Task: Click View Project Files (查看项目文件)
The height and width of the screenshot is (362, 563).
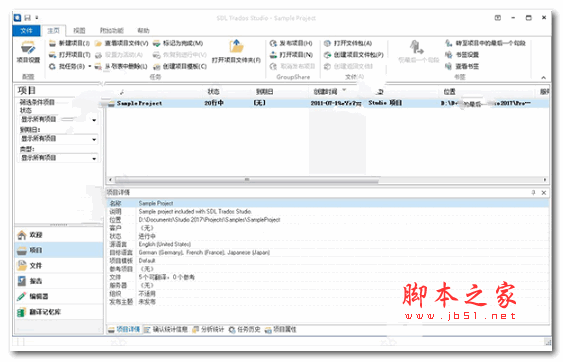Action: 121,43
